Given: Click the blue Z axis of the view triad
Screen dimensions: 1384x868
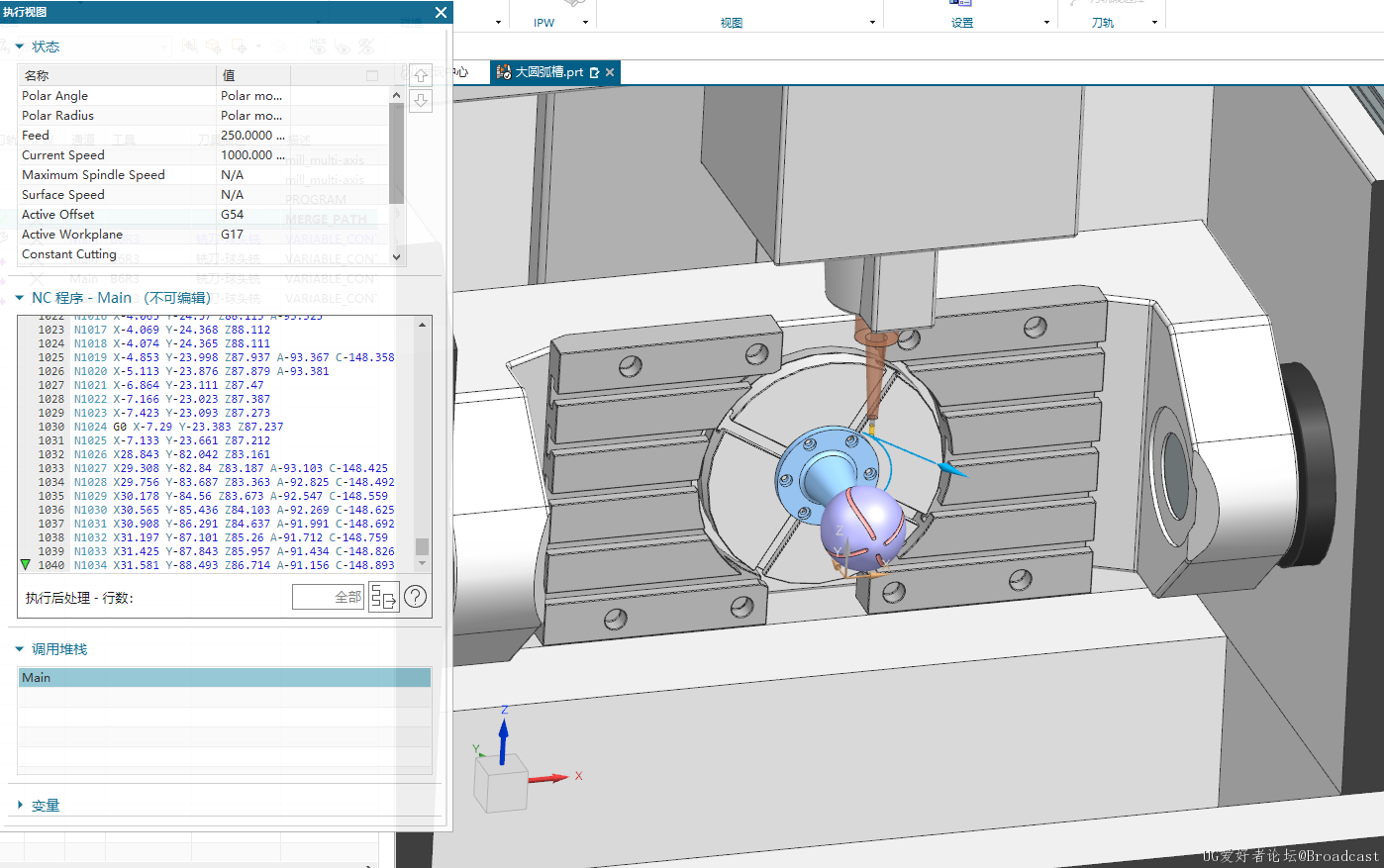Looking at the screenshot, I should coord(503,740).
